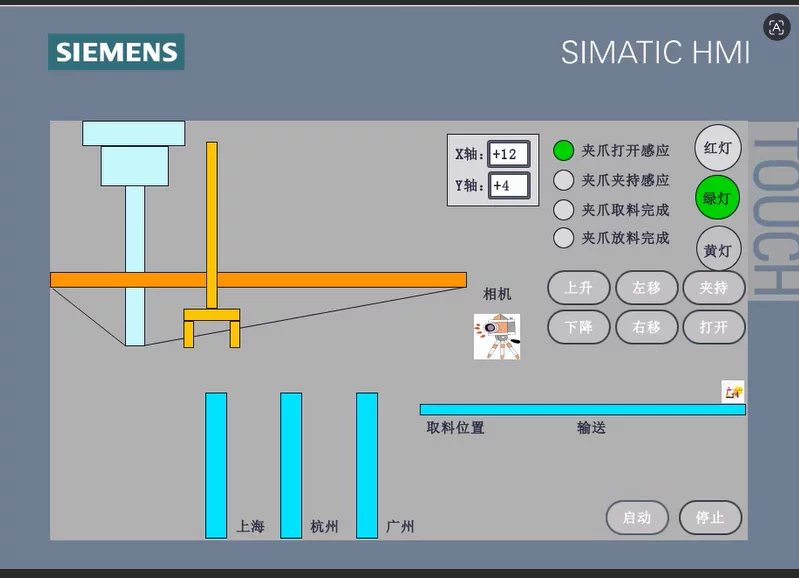This screenshot has width=799, height=578.
Task: Click the 夹爪打开感应 text
Action: (625, 150)
